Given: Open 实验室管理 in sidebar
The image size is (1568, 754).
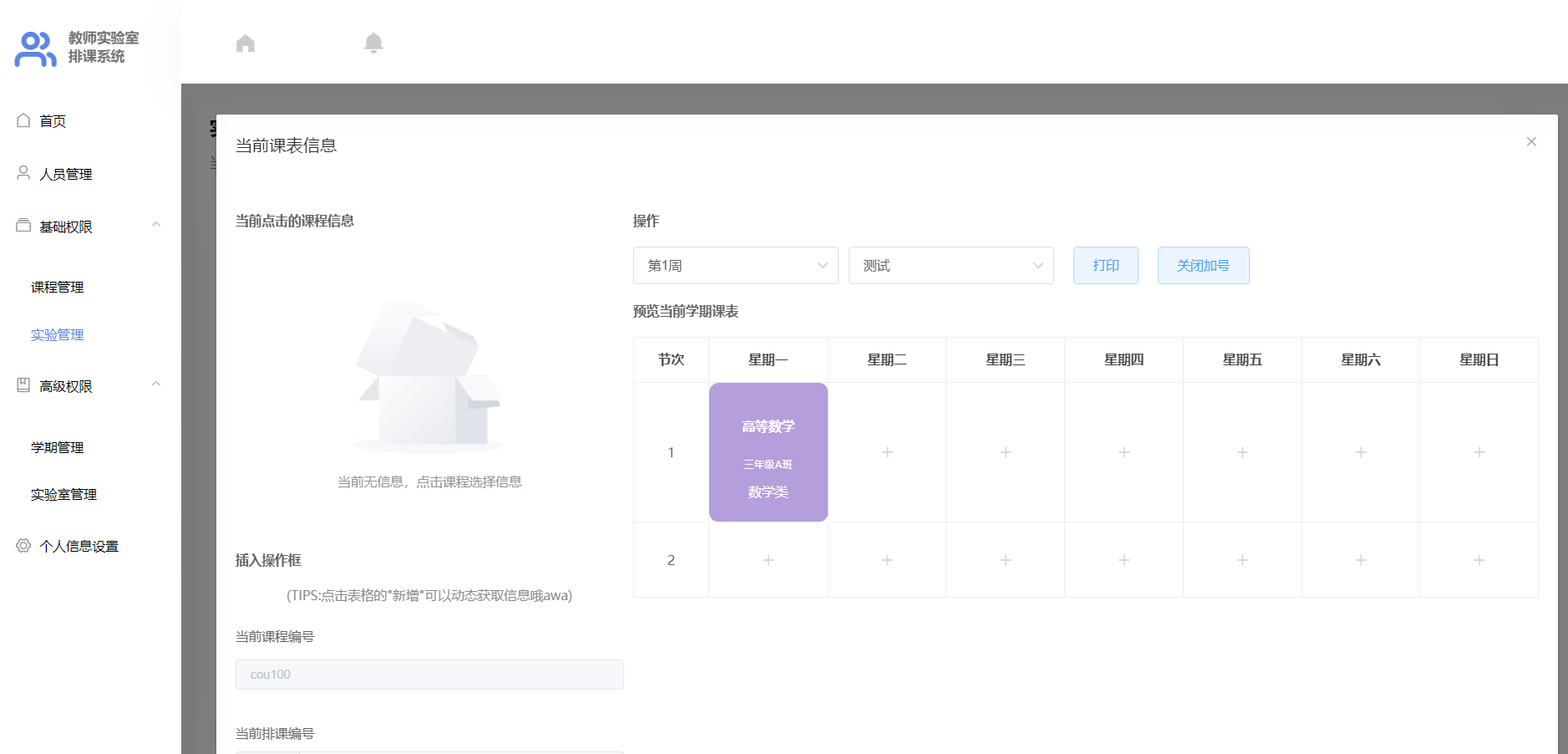Looking at the screenshot, I should (x=64, y=495).
